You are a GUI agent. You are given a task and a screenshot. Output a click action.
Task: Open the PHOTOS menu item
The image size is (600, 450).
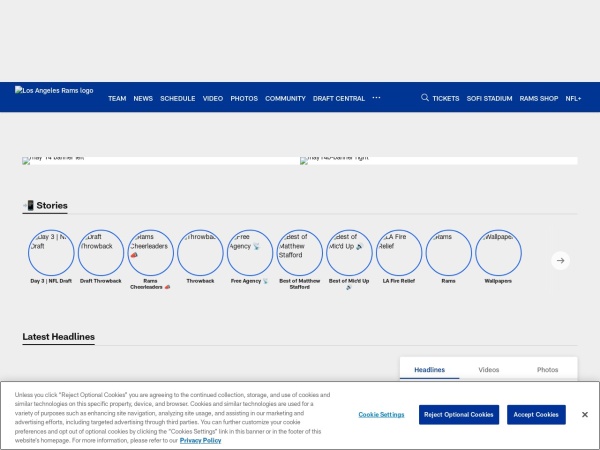[x=244, y=98]
